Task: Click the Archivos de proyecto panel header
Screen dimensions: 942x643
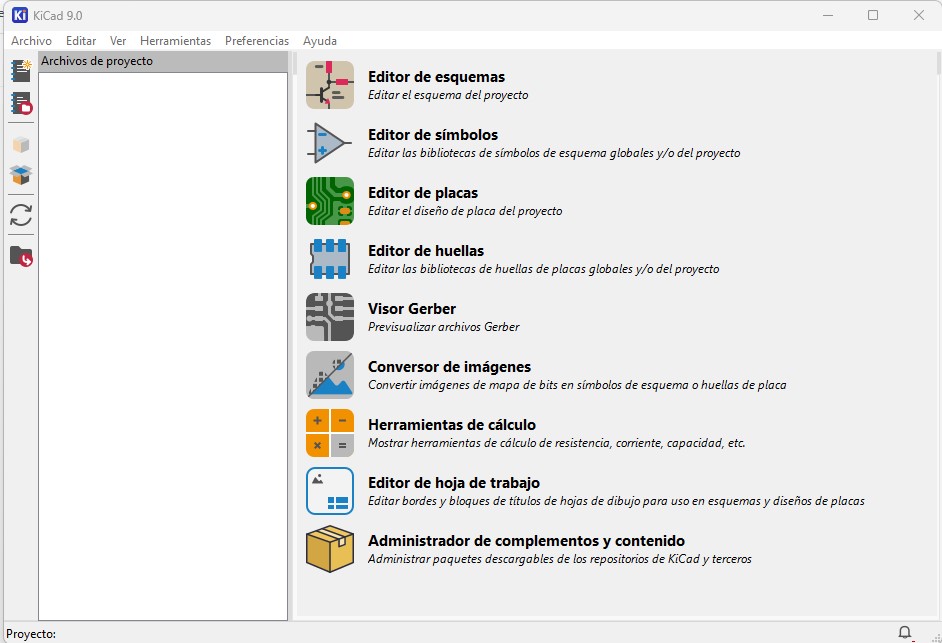Action: pos(163,61)
